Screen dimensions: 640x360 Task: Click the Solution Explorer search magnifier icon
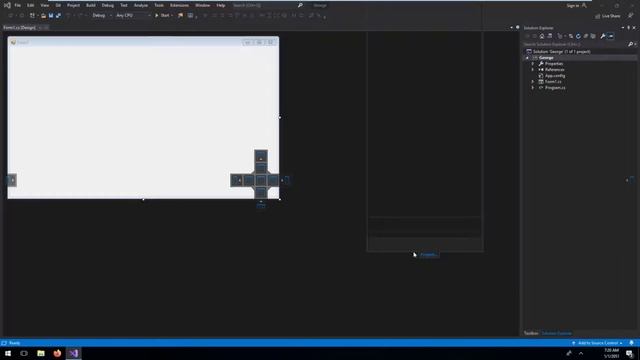pyautogui.click(x=631, y=44)
